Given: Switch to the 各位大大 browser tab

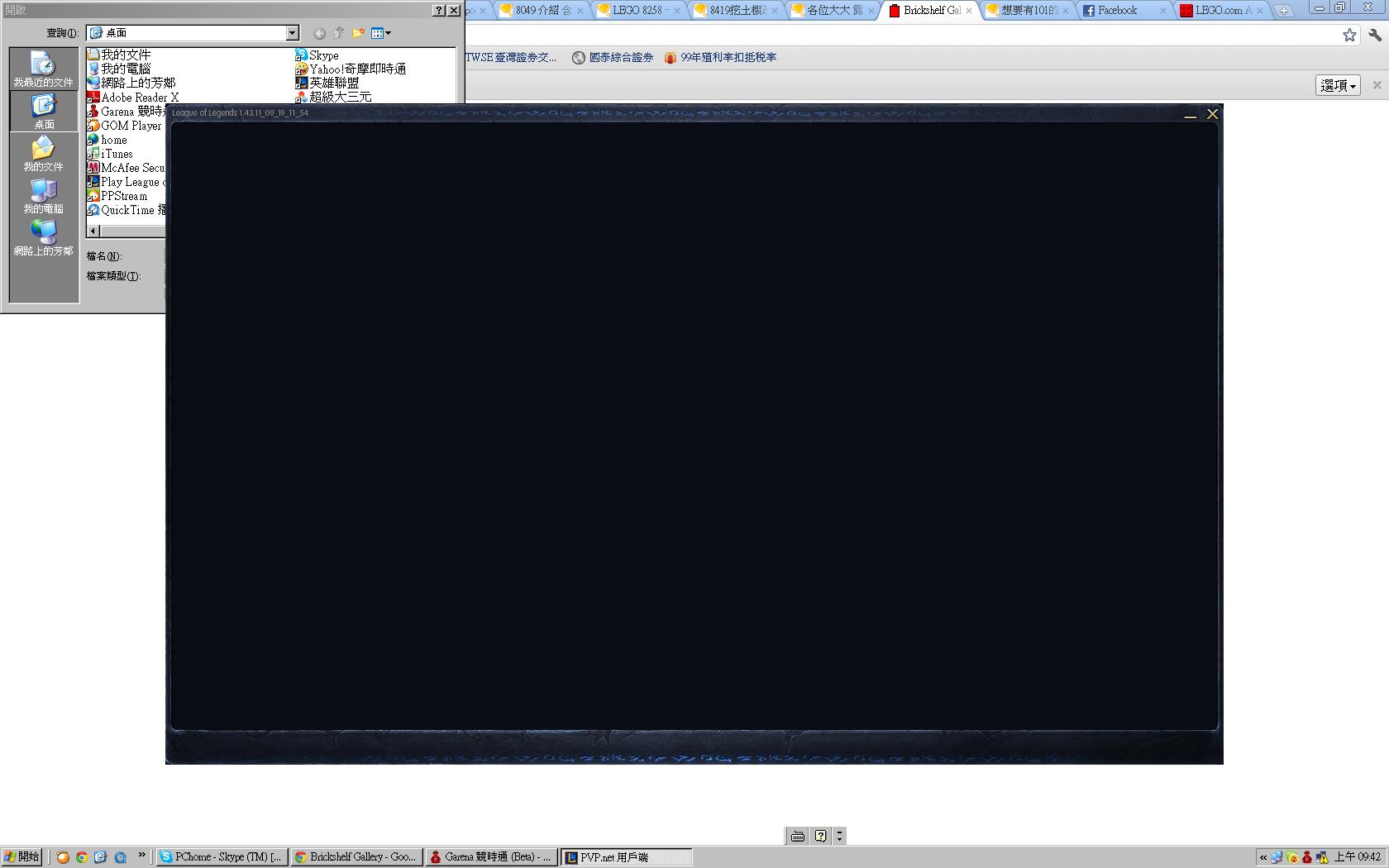Looking at the screenshot, I should (x=833, y=11).
